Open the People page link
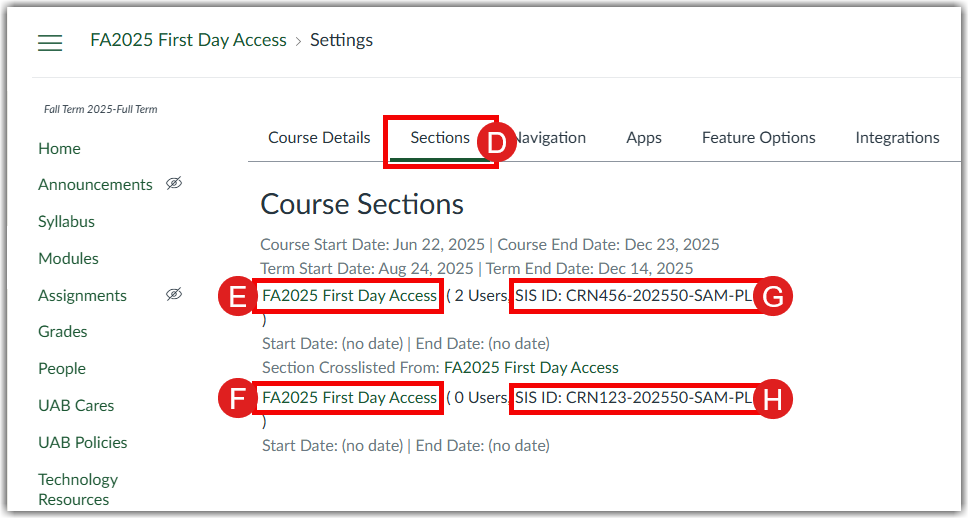The image size is (969, 519). [62, 369]
